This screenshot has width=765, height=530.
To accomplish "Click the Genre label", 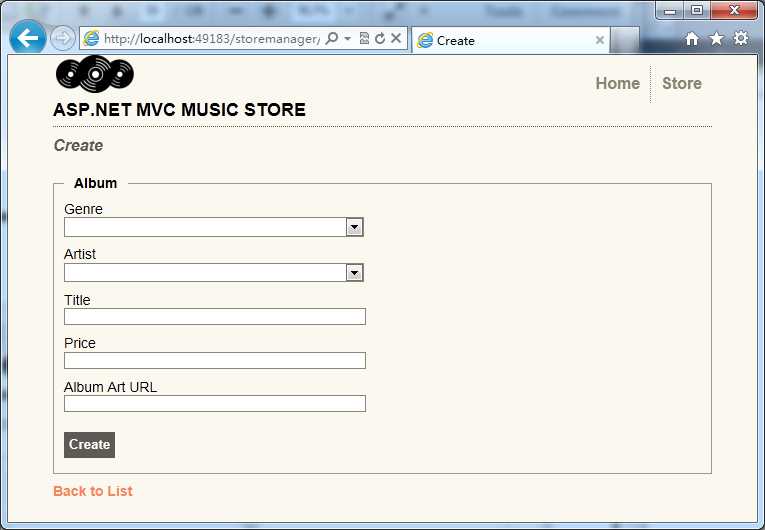I will [83, 209].
